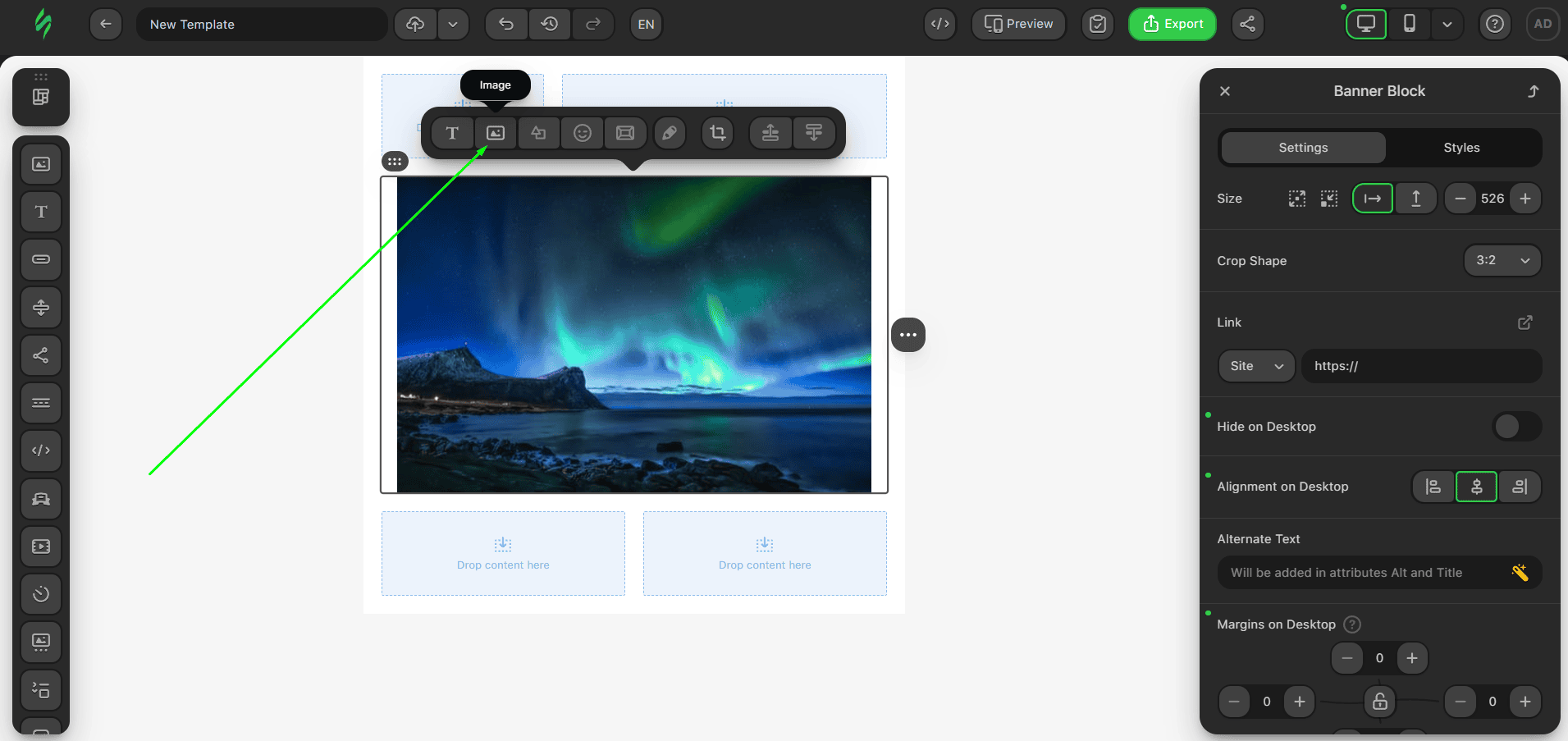
Task: Expand the Site link type dropdown
Action: click(1256, 366)
